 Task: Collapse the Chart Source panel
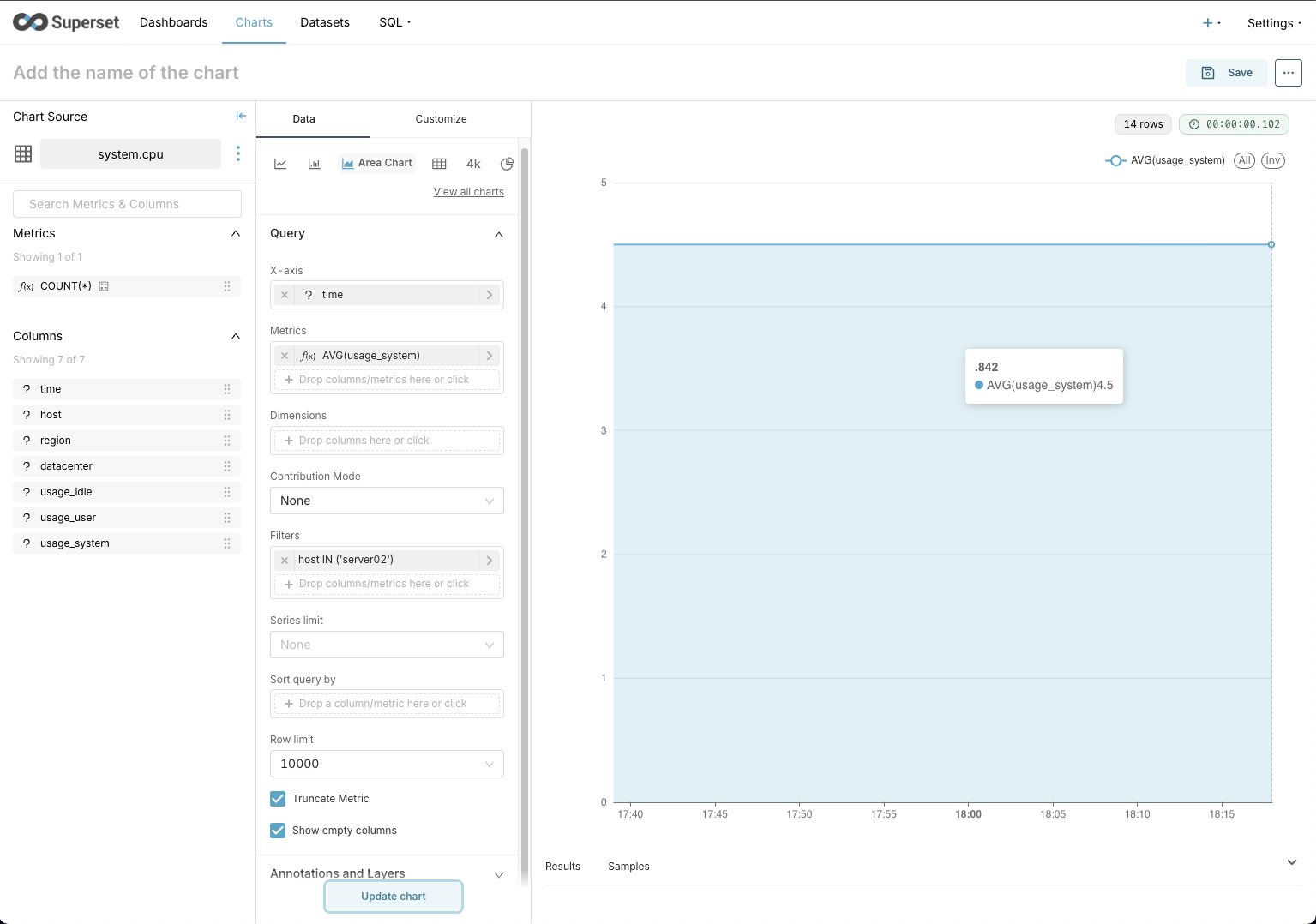241,117
